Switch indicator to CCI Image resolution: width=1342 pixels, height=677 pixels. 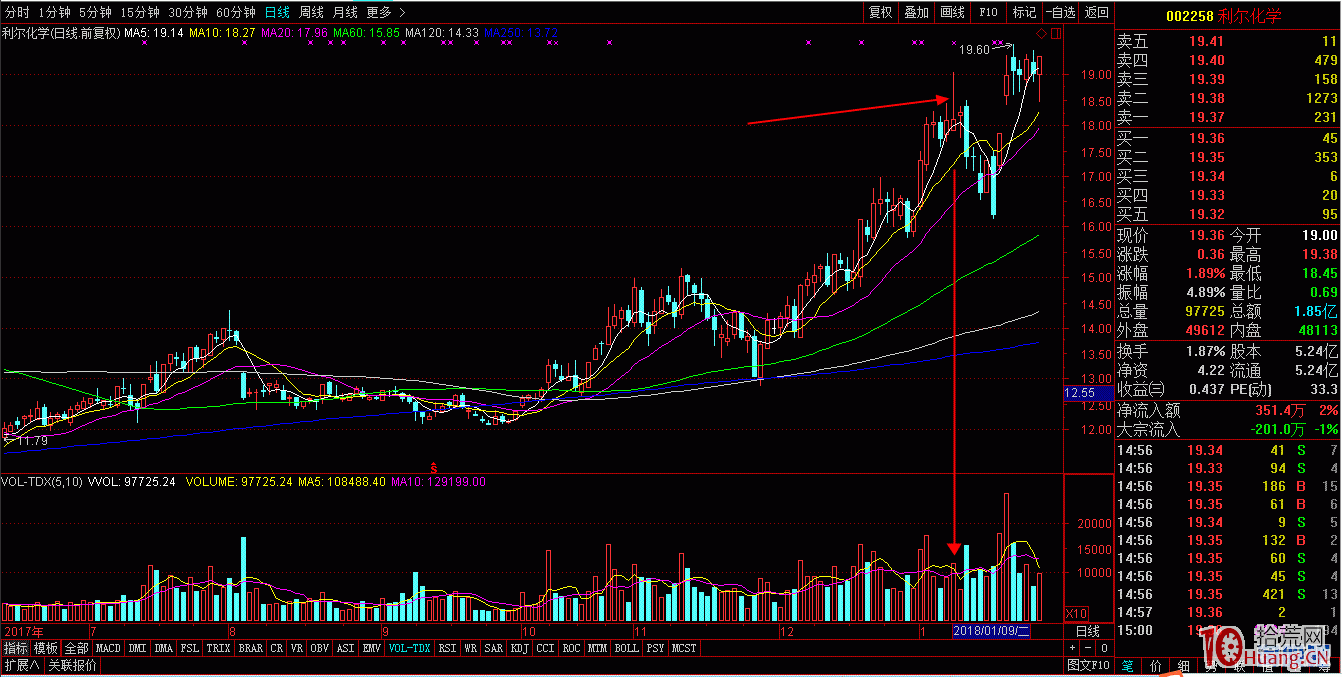pyautogui.click(x=545, y=648)
